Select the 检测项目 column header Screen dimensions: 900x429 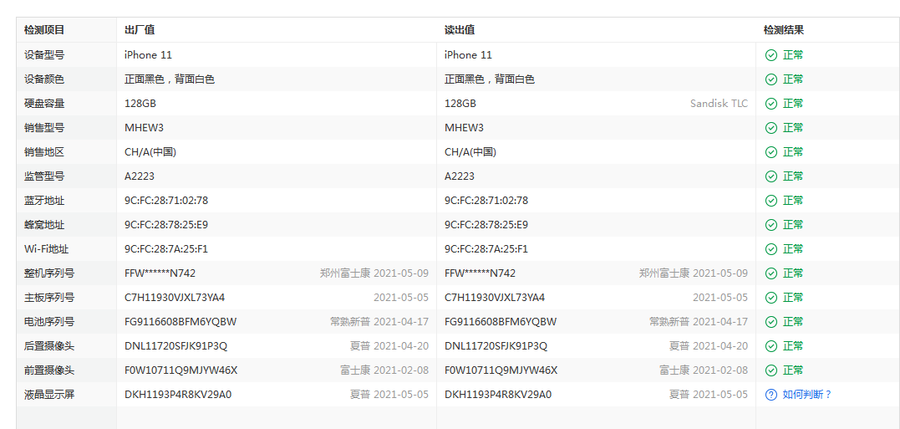tap(44, 30)
